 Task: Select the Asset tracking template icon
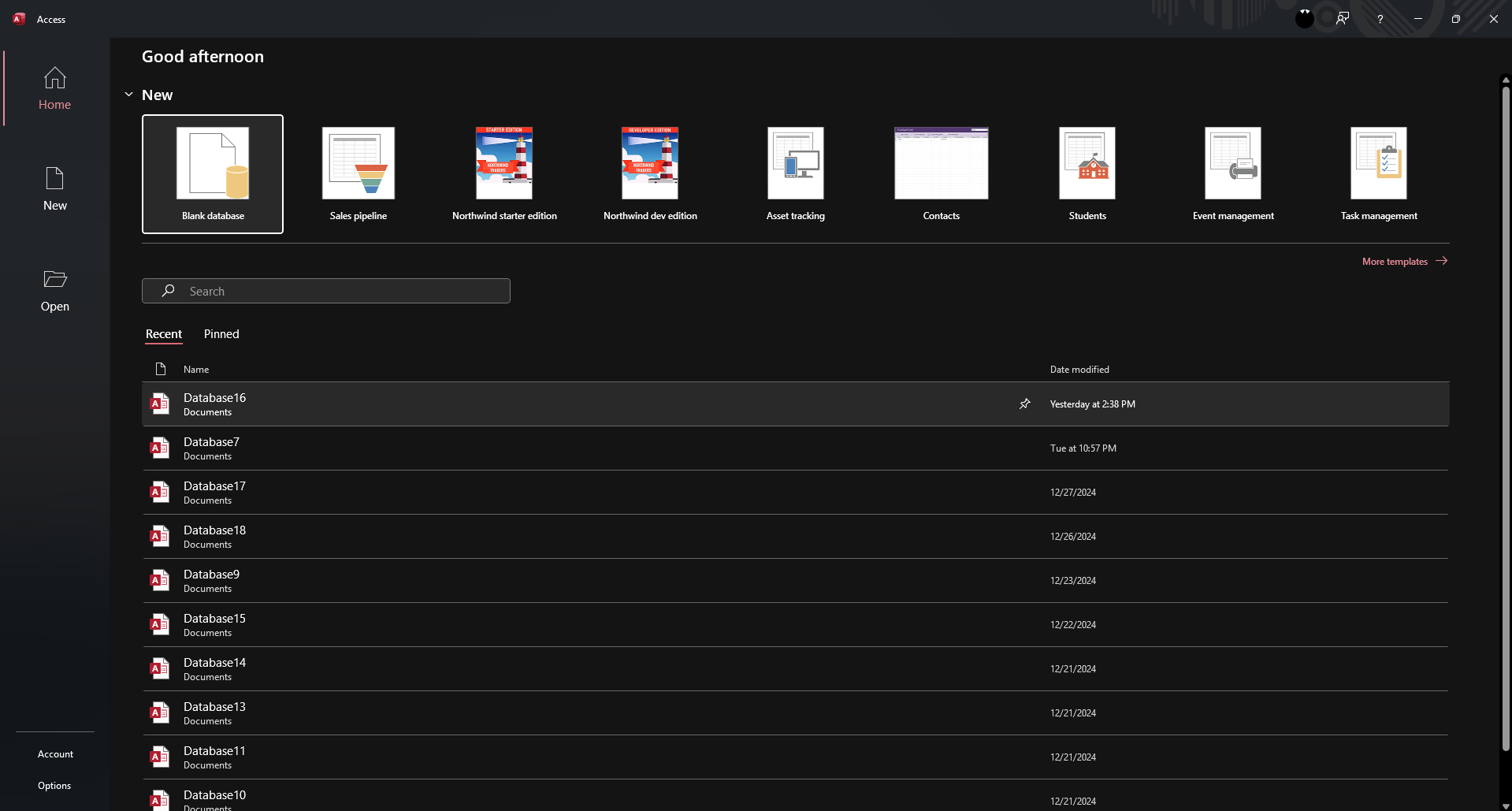click(x=795, y=164)
